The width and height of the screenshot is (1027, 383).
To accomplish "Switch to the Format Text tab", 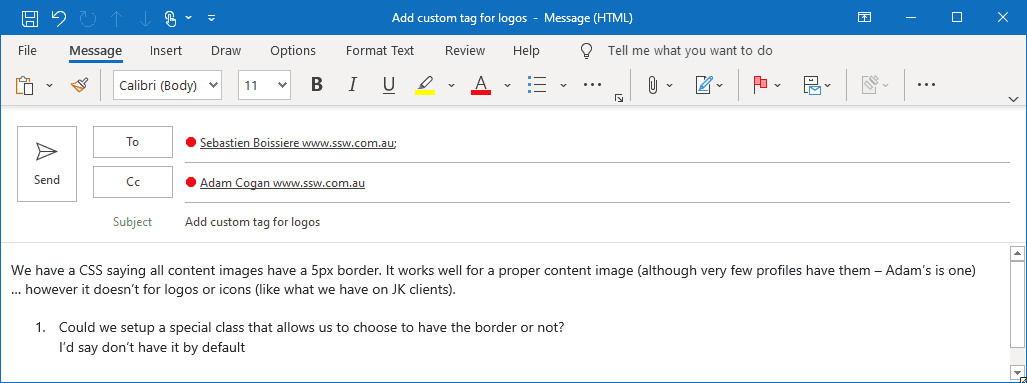I will pyautogui.click(x=380, y=50).
